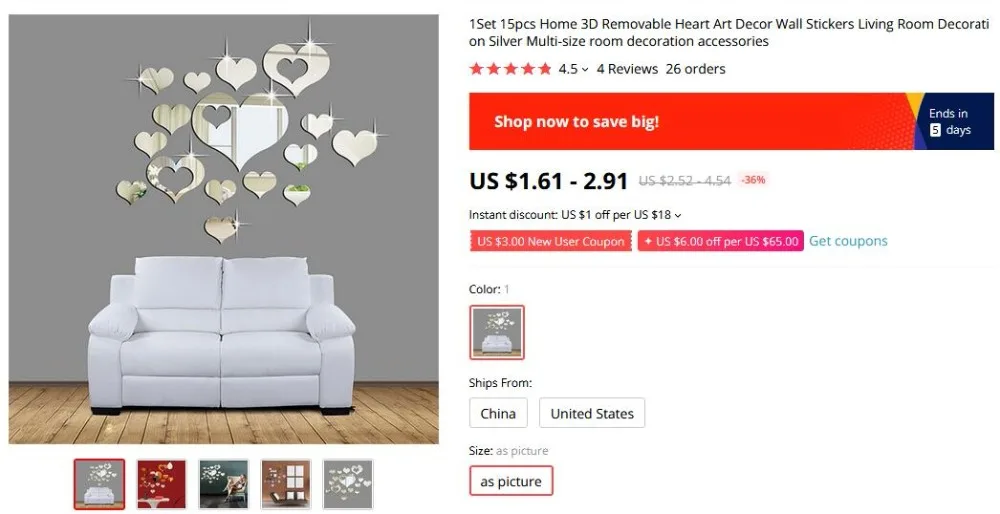The image size is (1000, 514).
Task: Click the main product image with sofa
Action: pyautogui.click(x=223, y=229)
